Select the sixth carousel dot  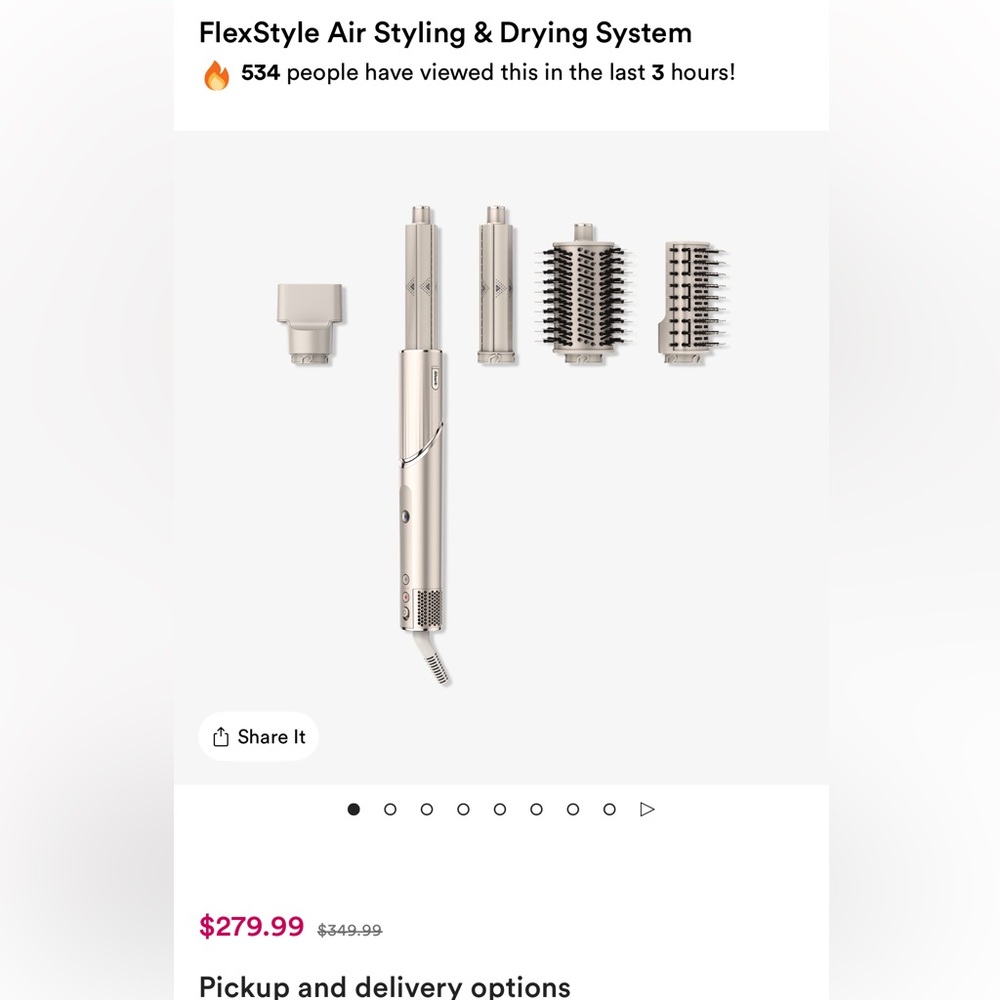tap(537, 808)
